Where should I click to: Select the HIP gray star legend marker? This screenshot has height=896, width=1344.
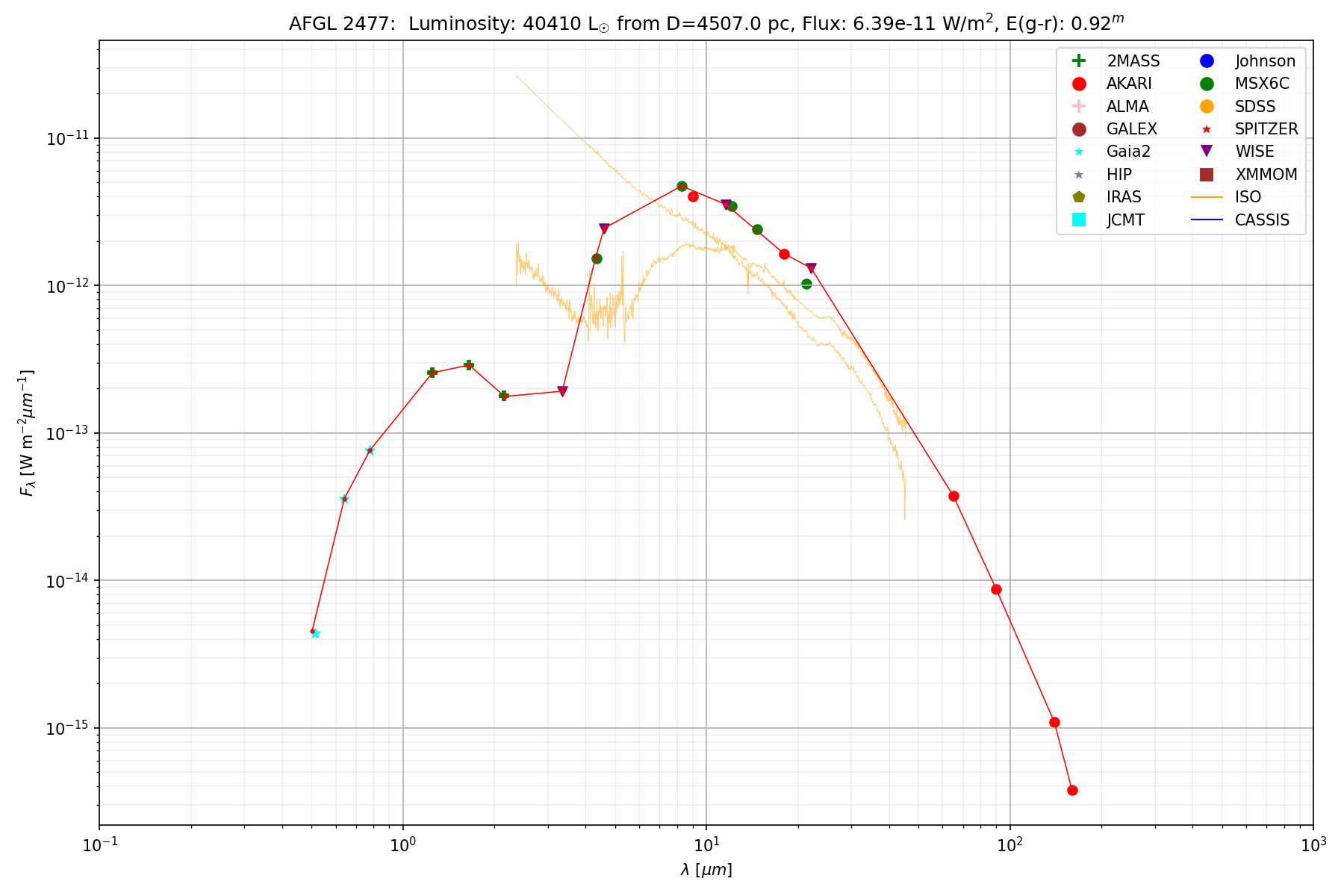[1078, 175]
